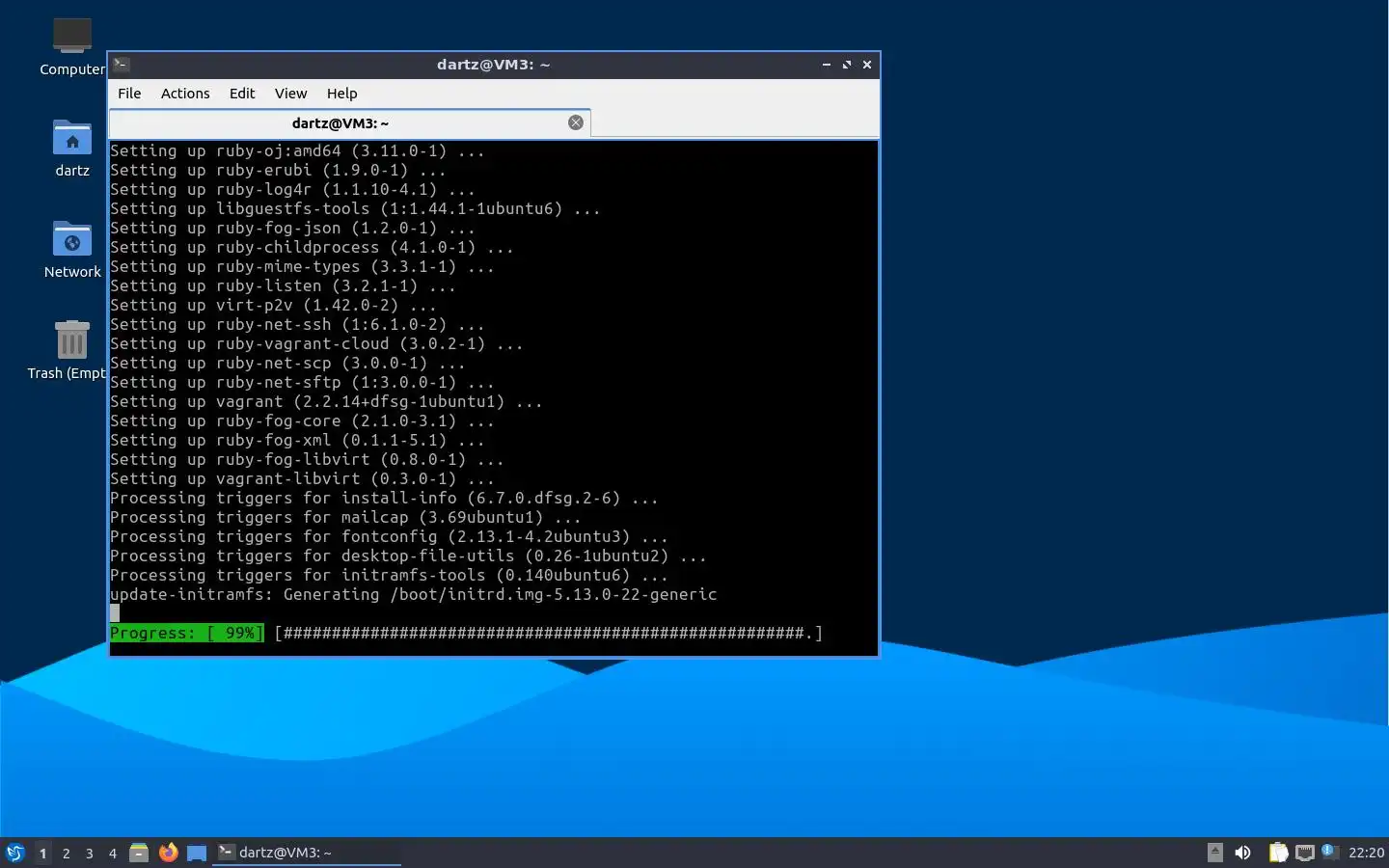The width and height of the screenshot is (1389, 868).
Task: Click the 'Setting up ruby-mime-types' line
Action: coord(302,267)
